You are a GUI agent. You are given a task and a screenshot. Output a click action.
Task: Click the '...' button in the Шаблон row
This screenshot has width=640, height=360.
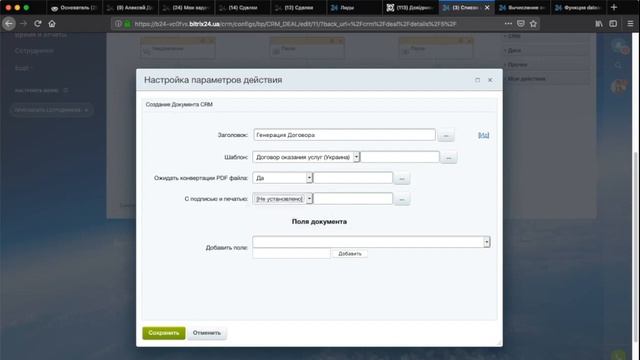[449, 157]
